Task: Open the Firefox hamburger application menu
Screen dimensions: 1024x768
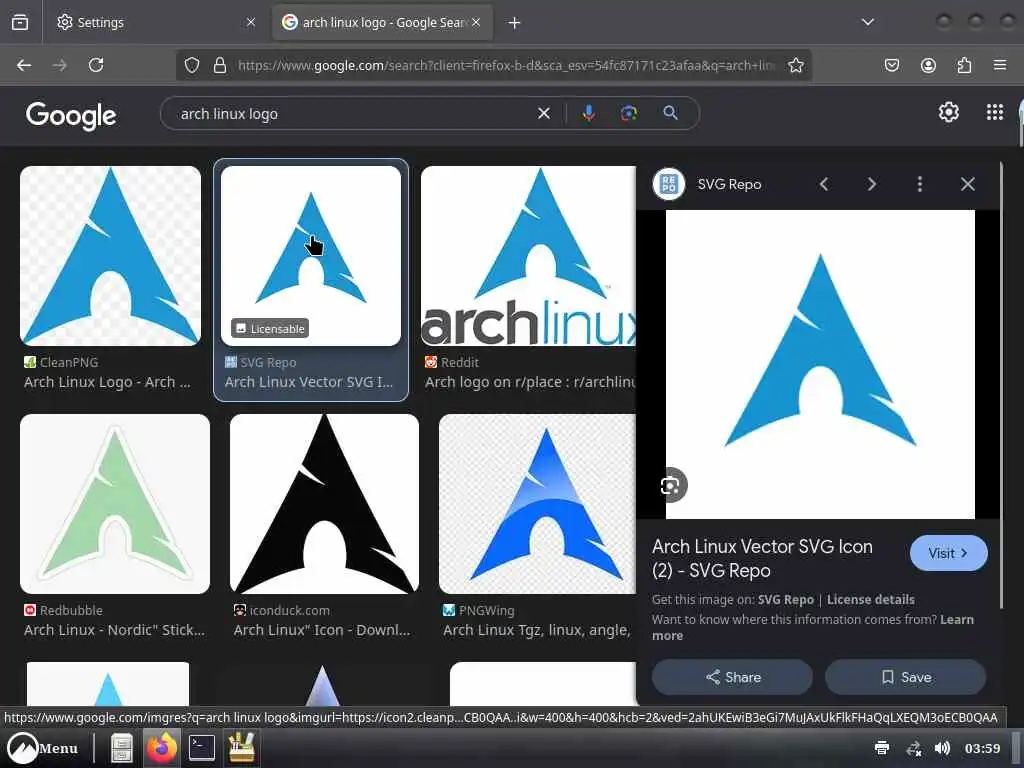Action: click(1000, 65)
